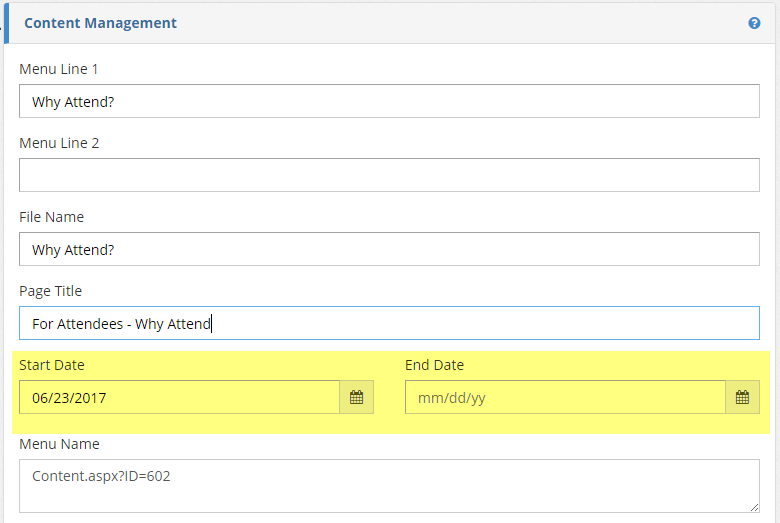Click the "File Name" label
Viewport: 780px width, 523px height.
pos(51,217)
